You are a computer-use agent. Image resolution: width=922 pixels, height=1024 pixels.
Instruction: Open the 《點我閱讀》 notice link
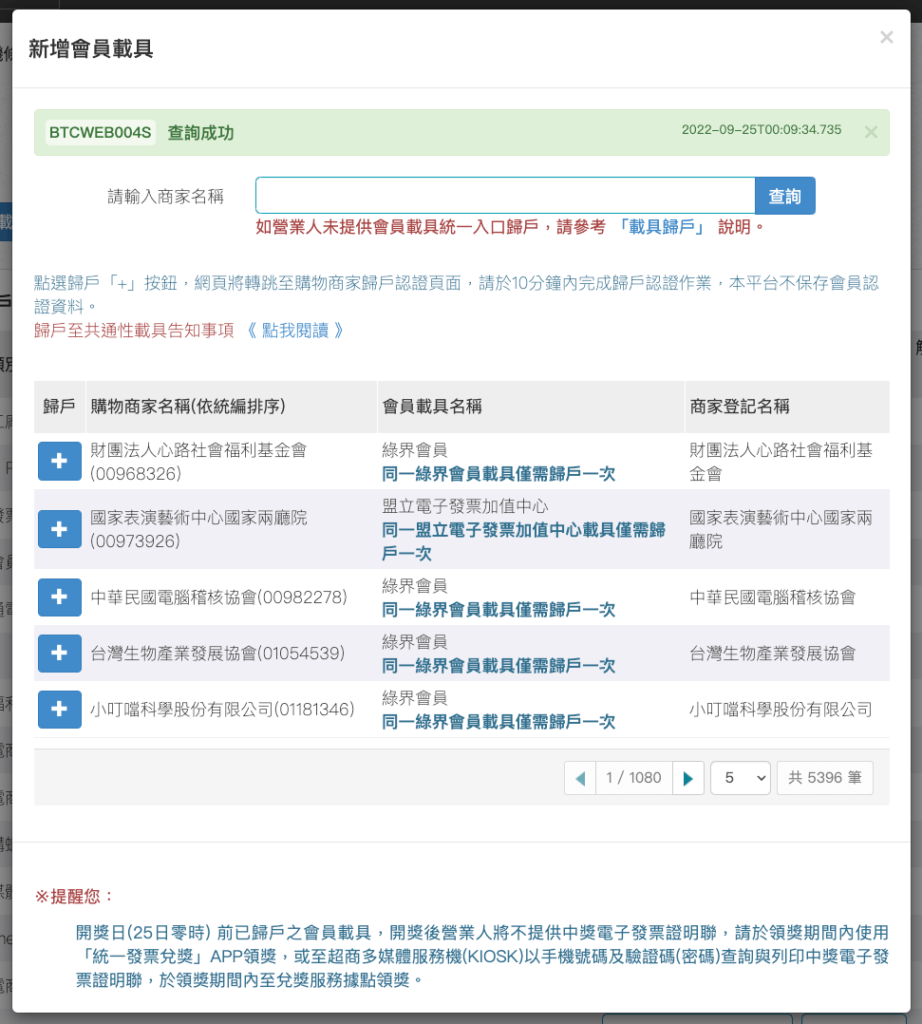coord(296,330)
